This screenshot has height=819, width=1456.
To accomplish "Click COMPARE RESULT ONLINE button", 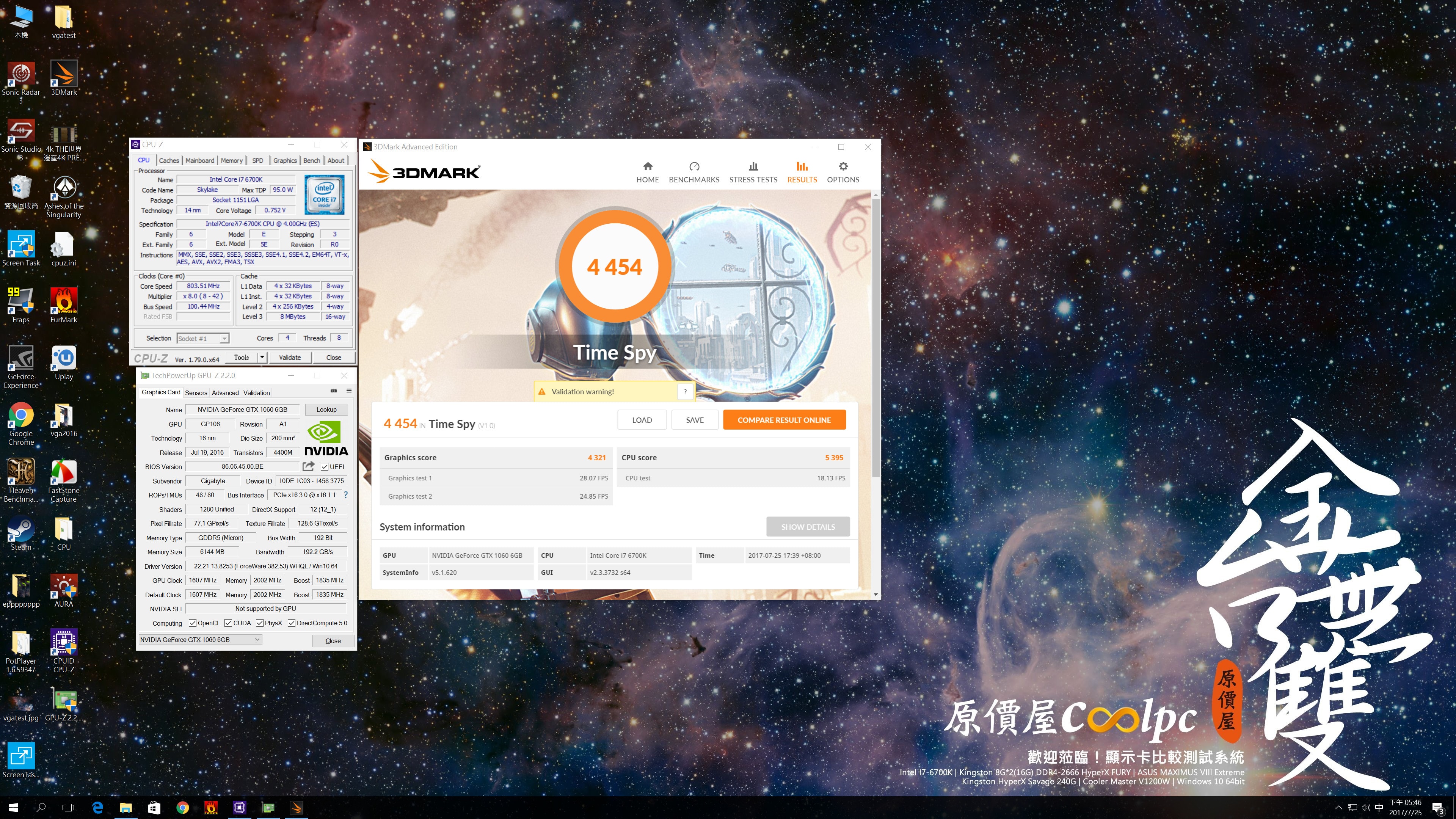I will point(784,420).
